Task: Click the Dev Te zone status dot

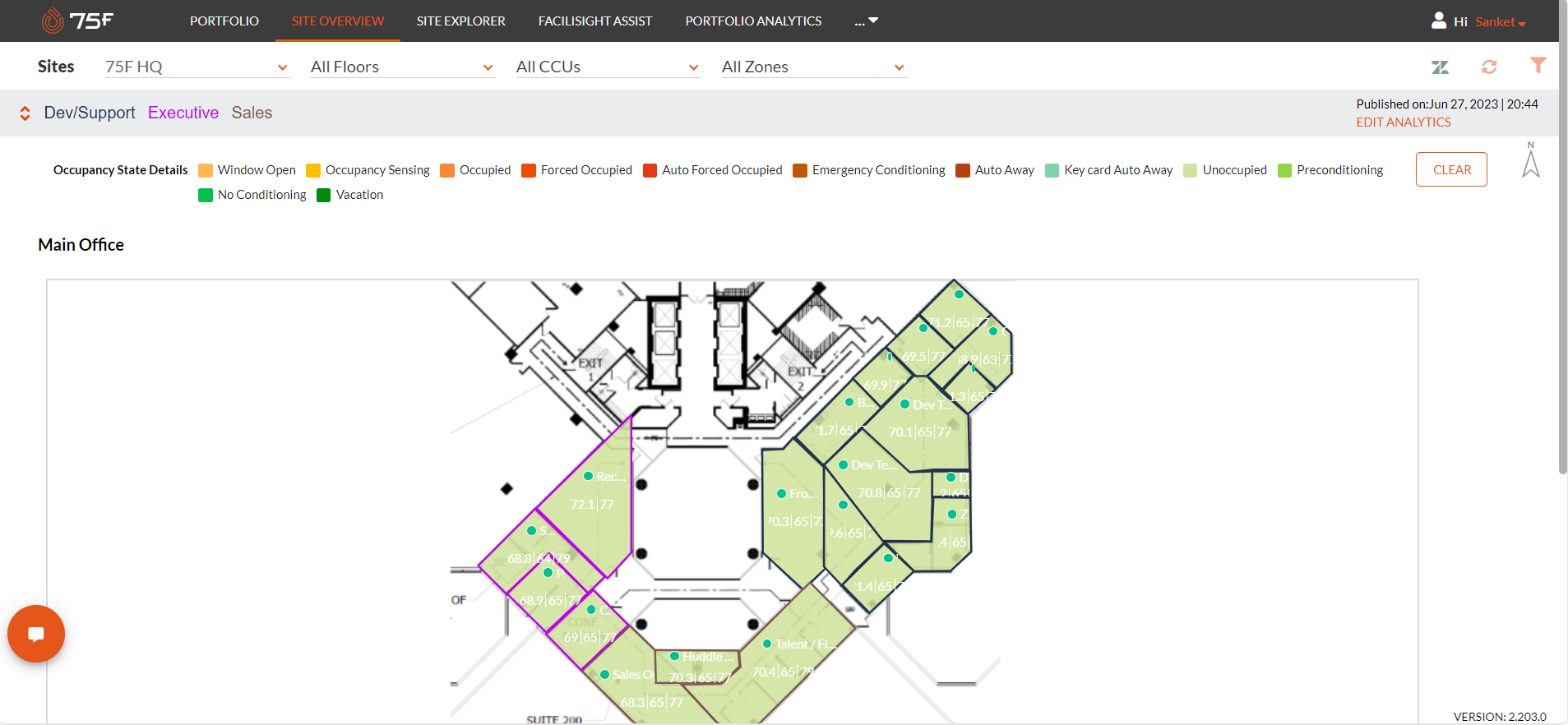Action: tap(843, 464)
